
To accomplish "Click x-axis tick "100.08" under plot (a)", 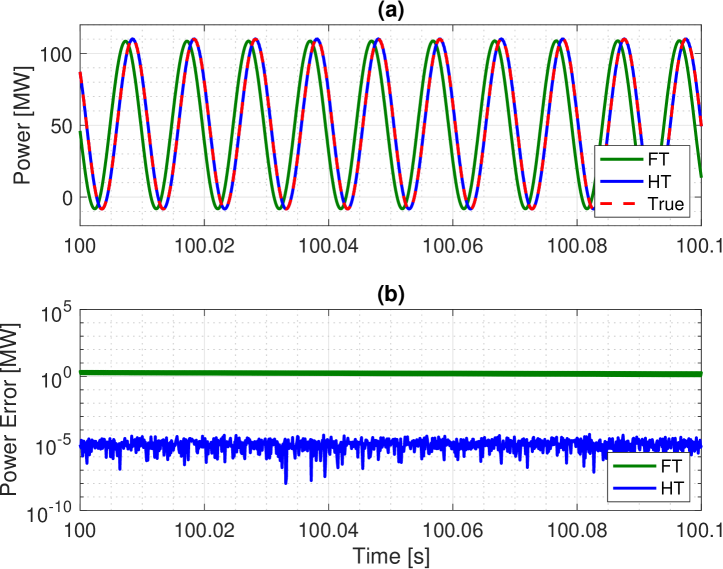I will point(577,246).
